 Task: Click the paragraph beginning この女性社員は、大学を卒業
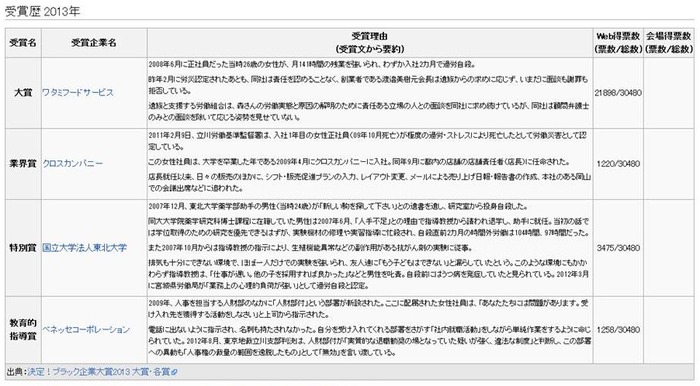coord(359,162)
